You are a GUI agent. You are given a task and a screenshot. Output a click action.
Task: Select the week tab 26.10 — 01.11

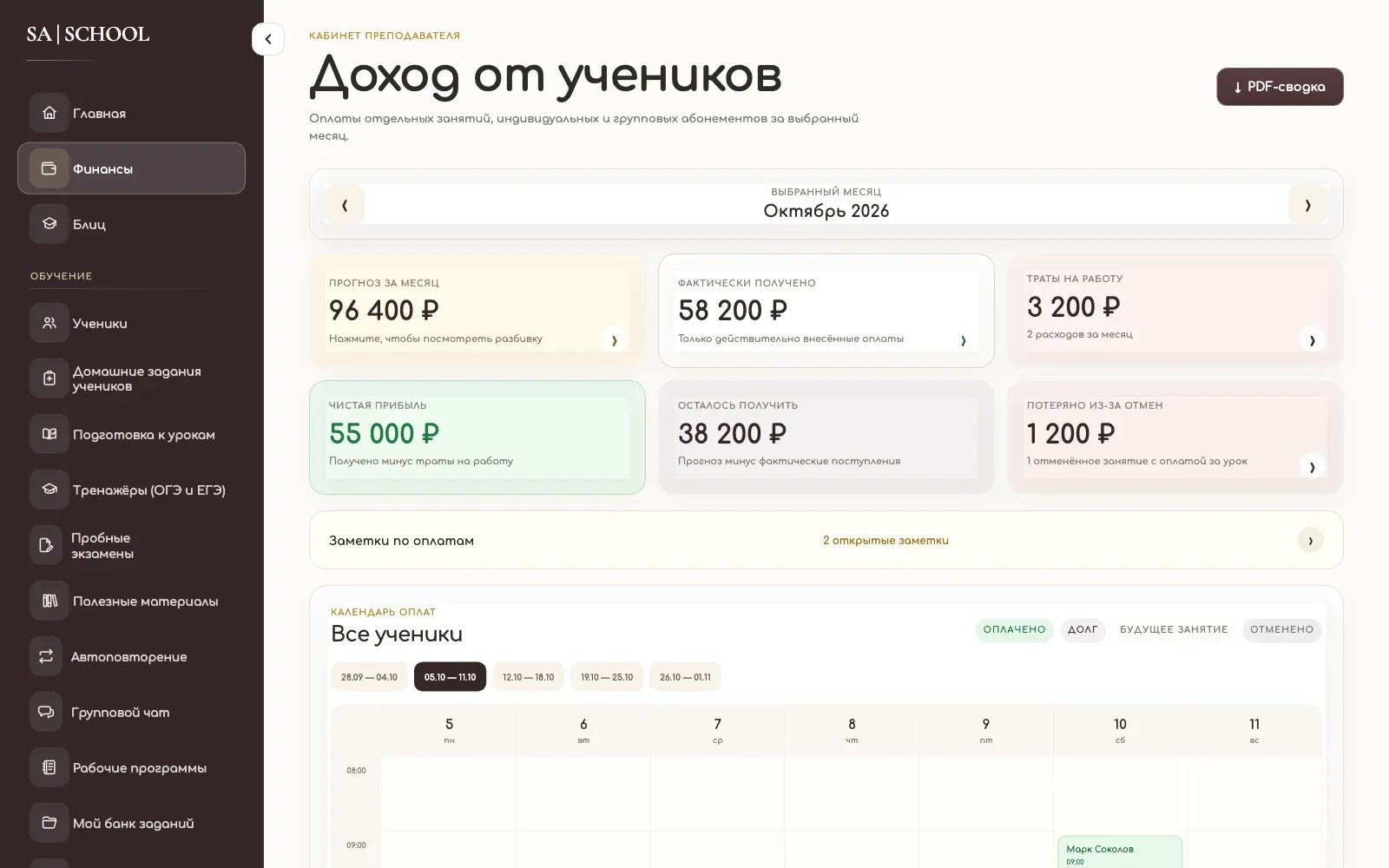pos(685,677)
